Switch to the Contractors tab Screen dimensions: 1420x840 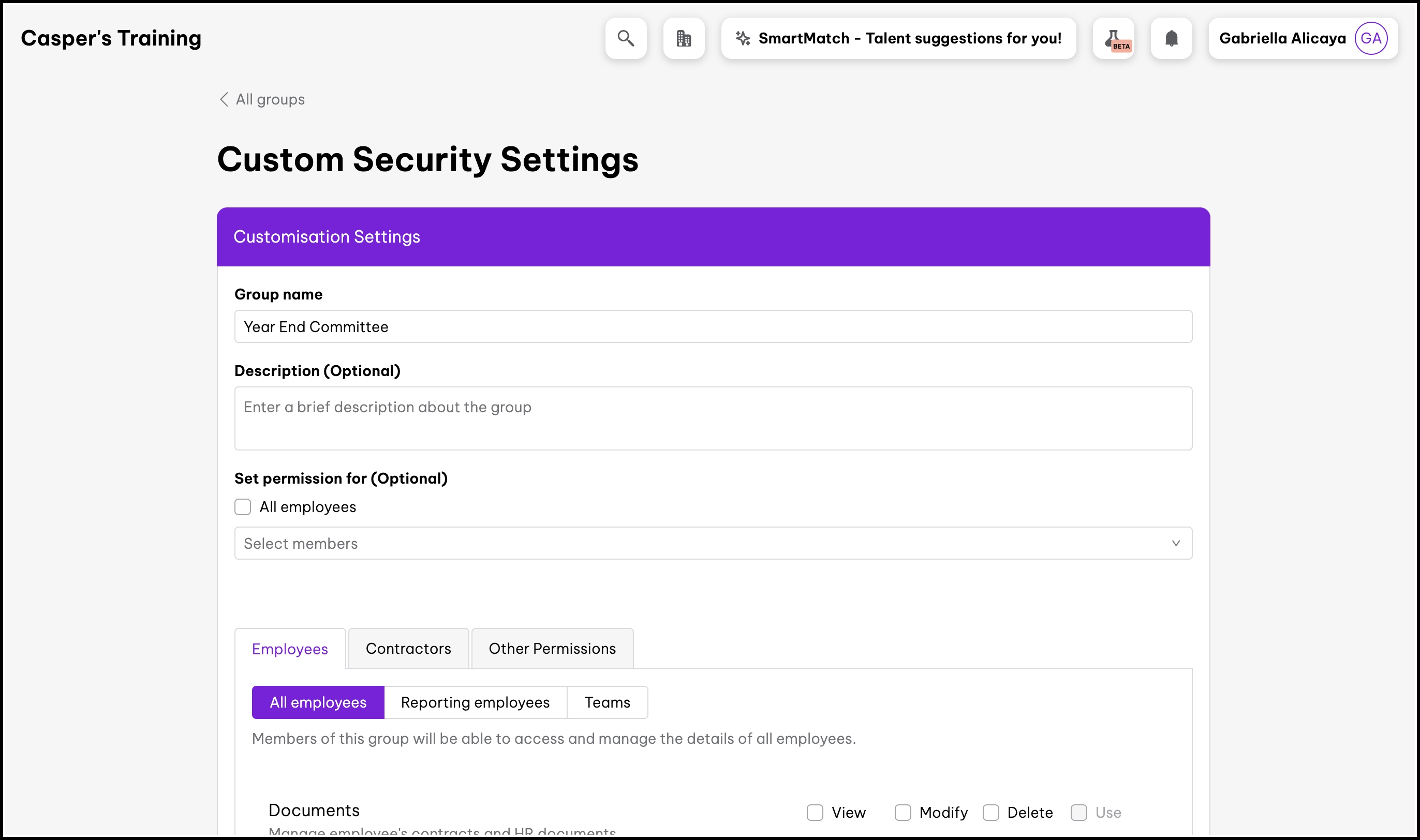408,649
